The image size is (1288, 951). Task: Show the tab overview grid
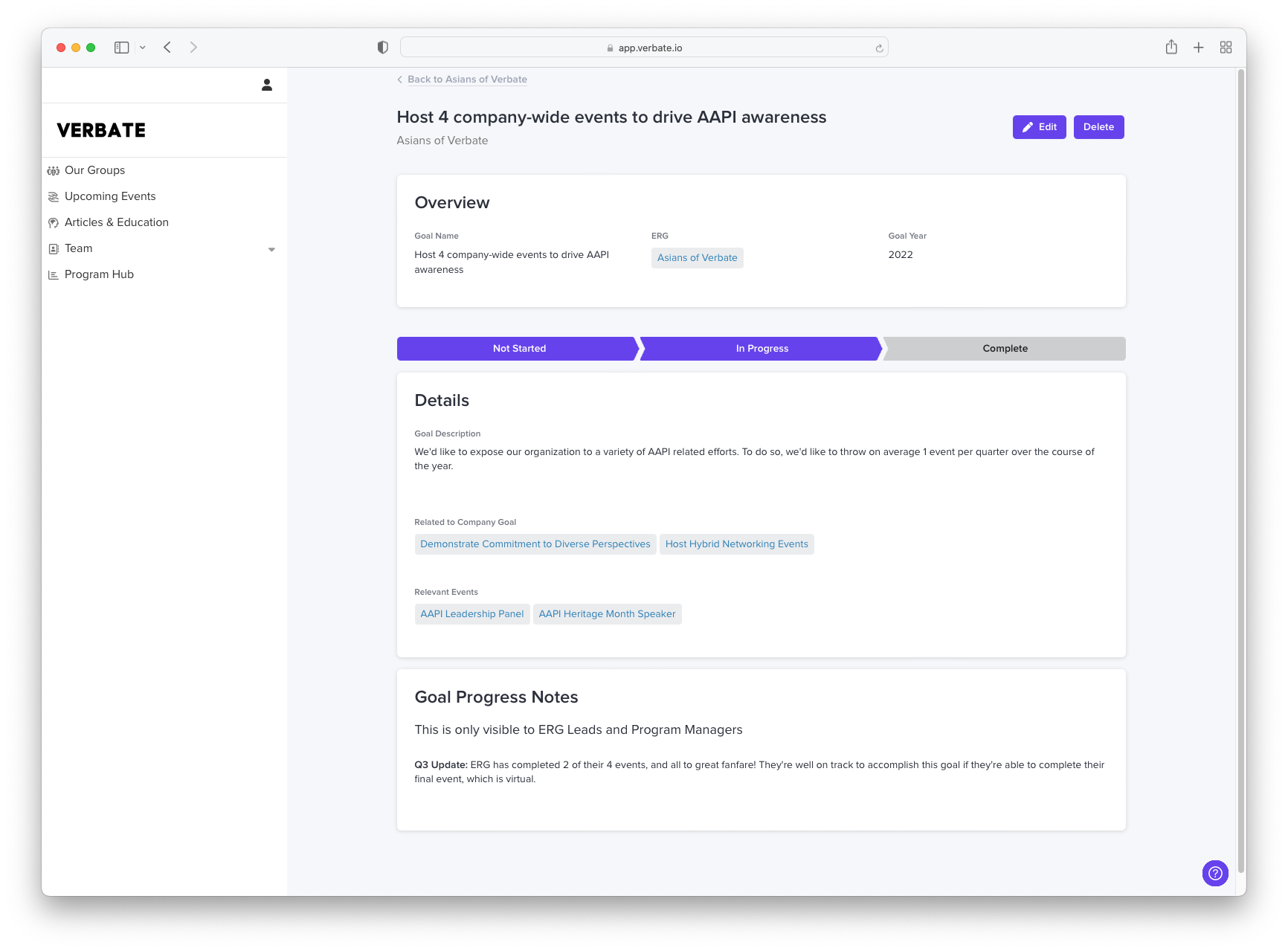1226,47
